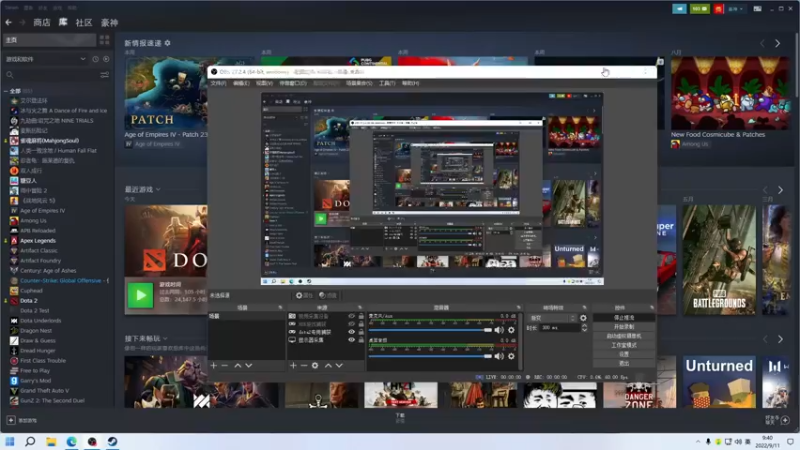Click the add scene plus icon in OBS
Viewport: 800px width, 450px height.
[x=214, y=365]
